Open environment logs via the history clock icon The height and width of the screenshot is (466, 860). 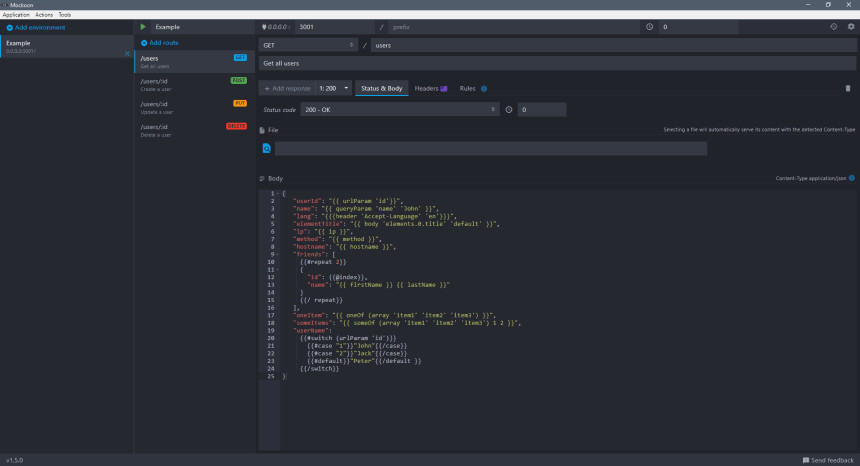pos(834,26)
